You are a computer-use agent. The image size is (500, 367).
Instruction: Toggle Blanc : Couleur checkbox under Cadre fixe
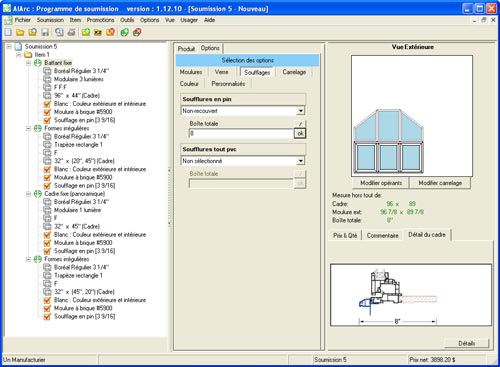(47, 235)
